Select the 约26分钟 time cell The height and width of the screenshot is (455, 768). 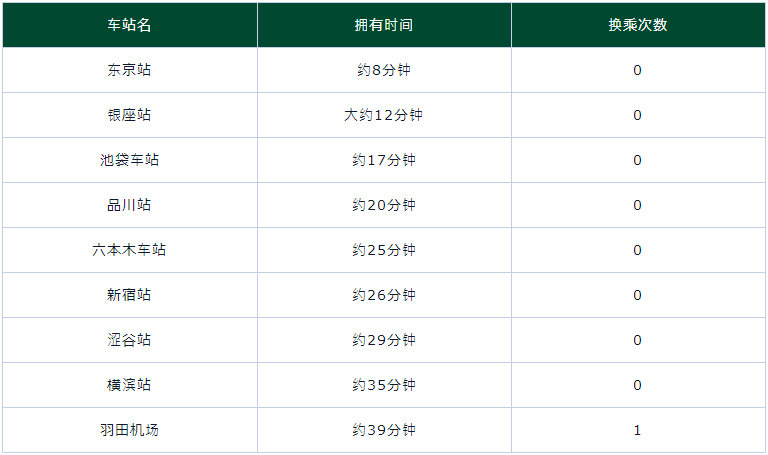click(x=384, y=295)
